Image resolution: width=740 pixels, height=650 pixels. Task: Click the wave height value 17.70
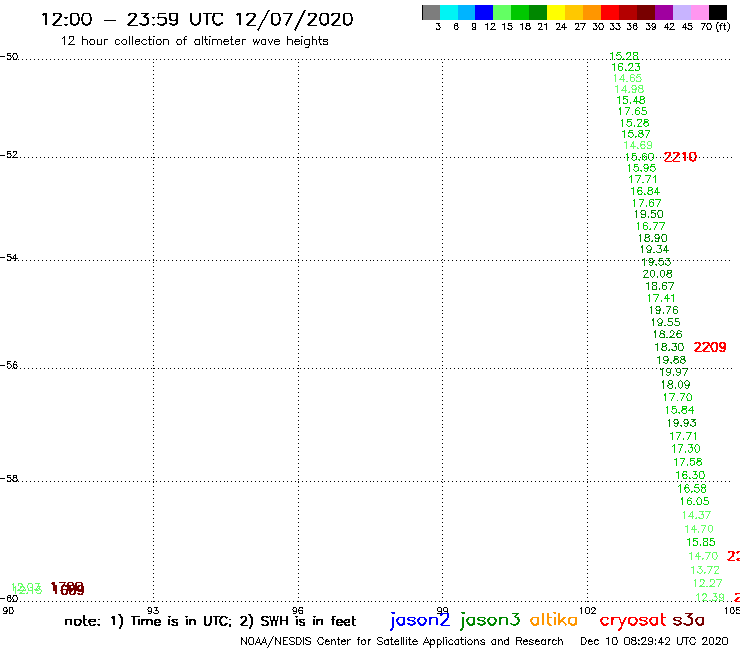pos(677,397)
